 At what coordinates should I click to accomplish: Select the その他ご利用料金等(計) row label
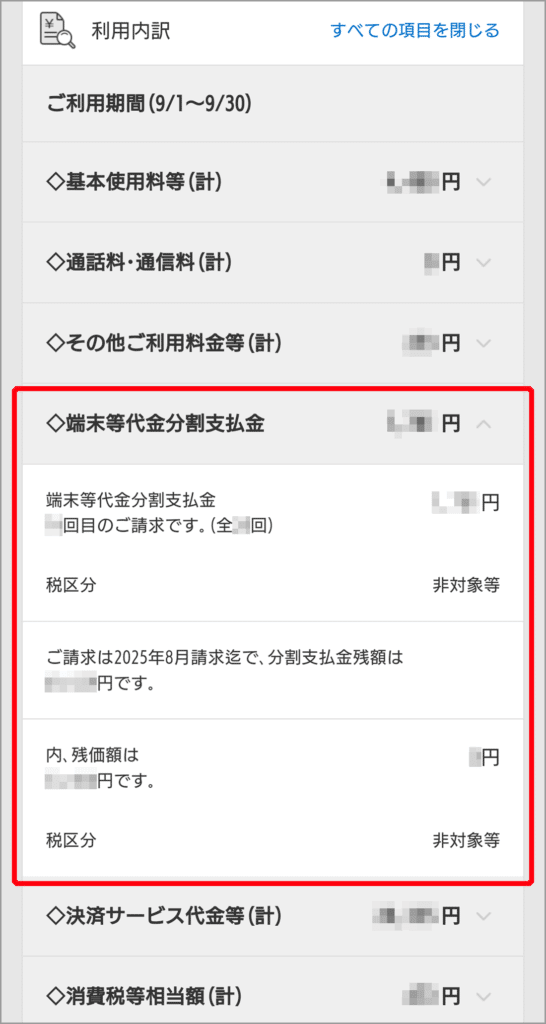coord(164,343)
